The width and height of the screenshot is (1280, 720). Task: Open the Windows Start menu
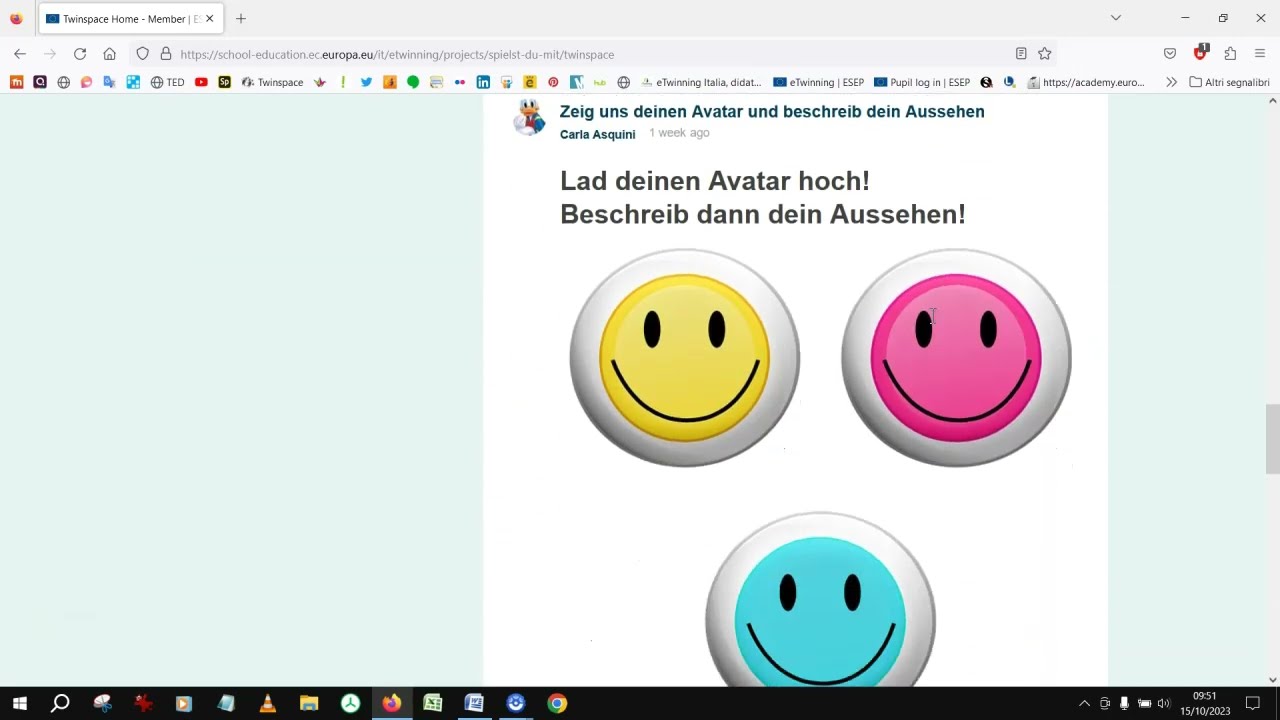[19, 703]
